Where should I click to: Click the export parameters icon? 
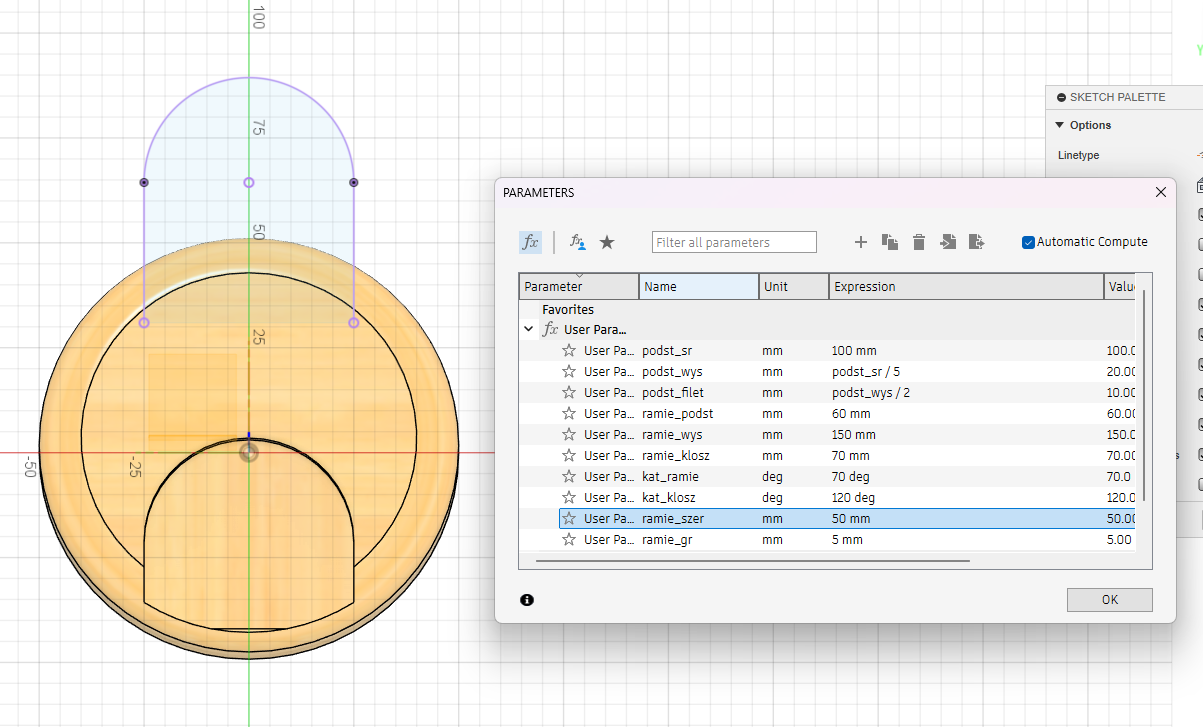point(977,242)
